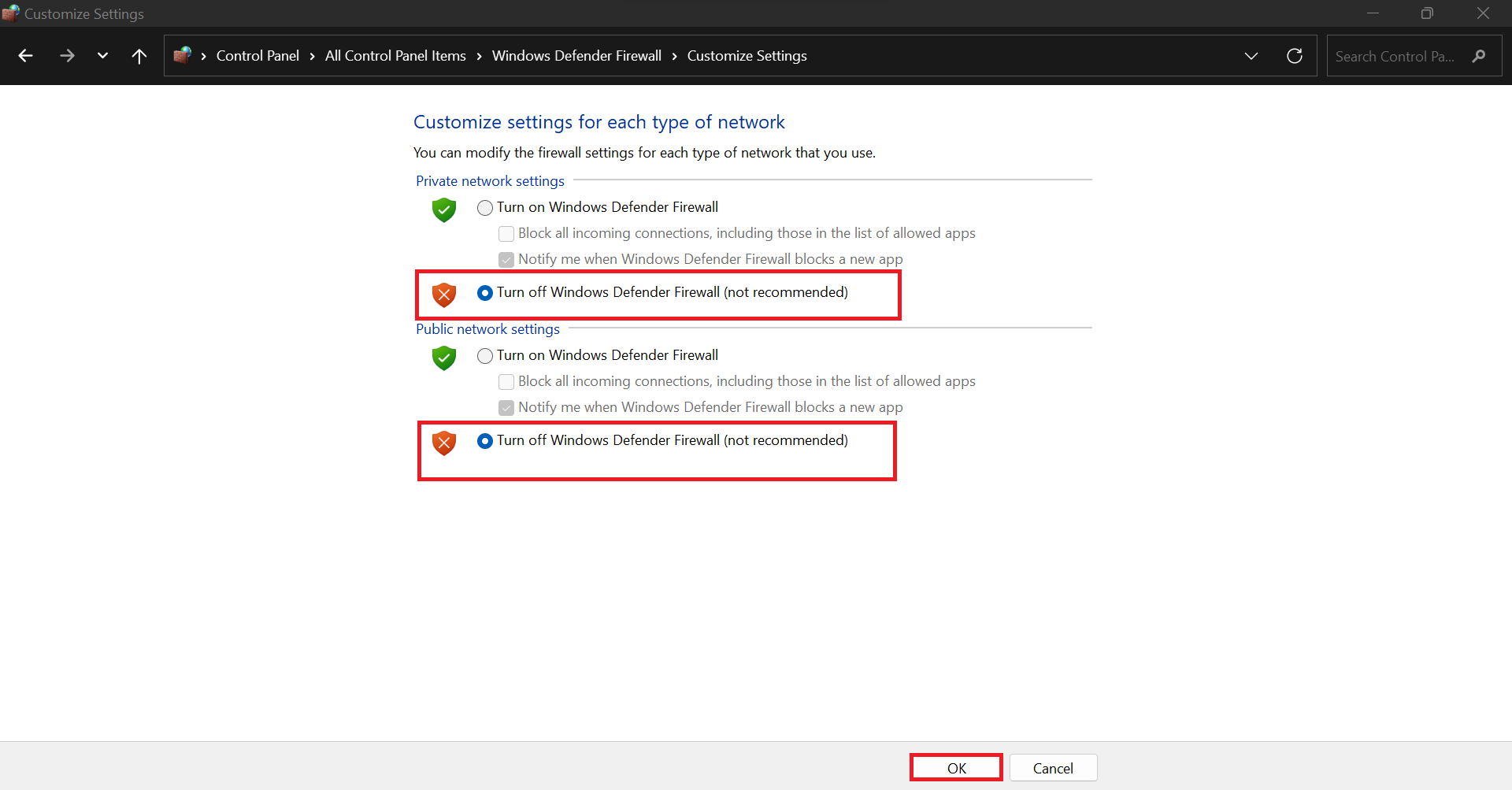The image size is (1512, 790).
Task: Click red shield icon in Public settings
Action: coord(444,443)
